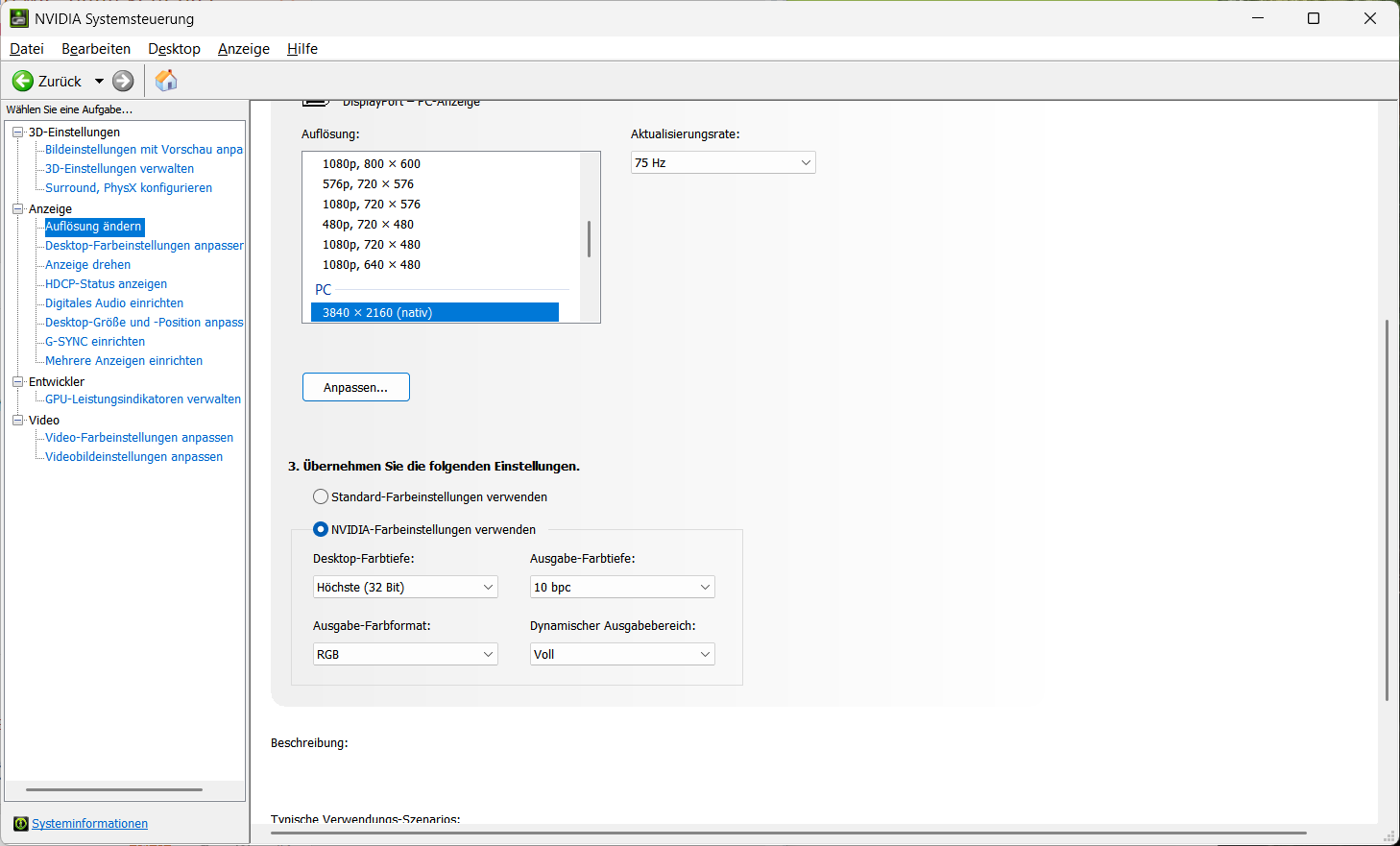Click the Systeminformationen icon
This screenshot has width=1400, height=846.
[21, 824]
